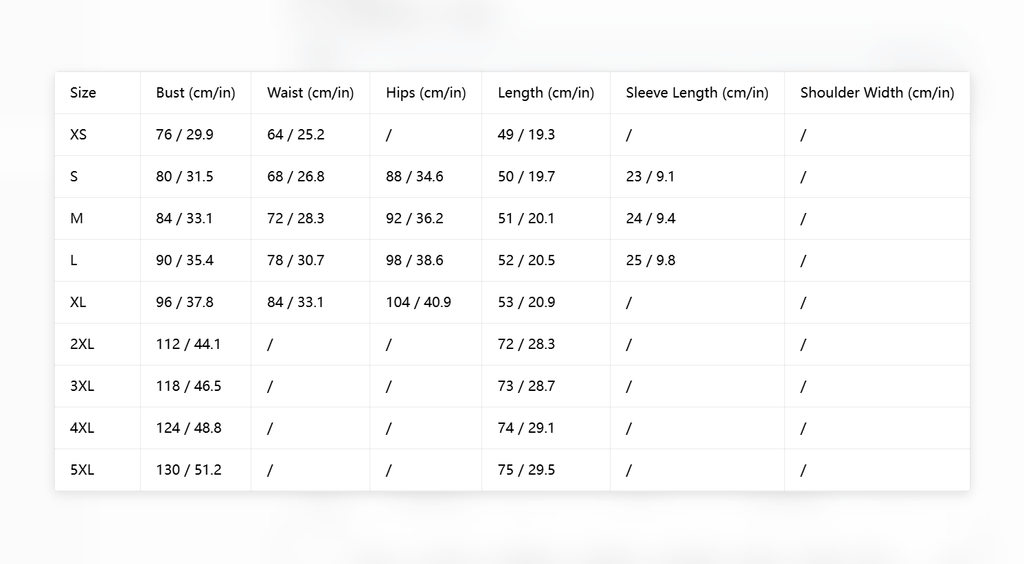Click the Shoulder Width (cm/in) header
The image size is (1024, 564).
coord(877,93)
